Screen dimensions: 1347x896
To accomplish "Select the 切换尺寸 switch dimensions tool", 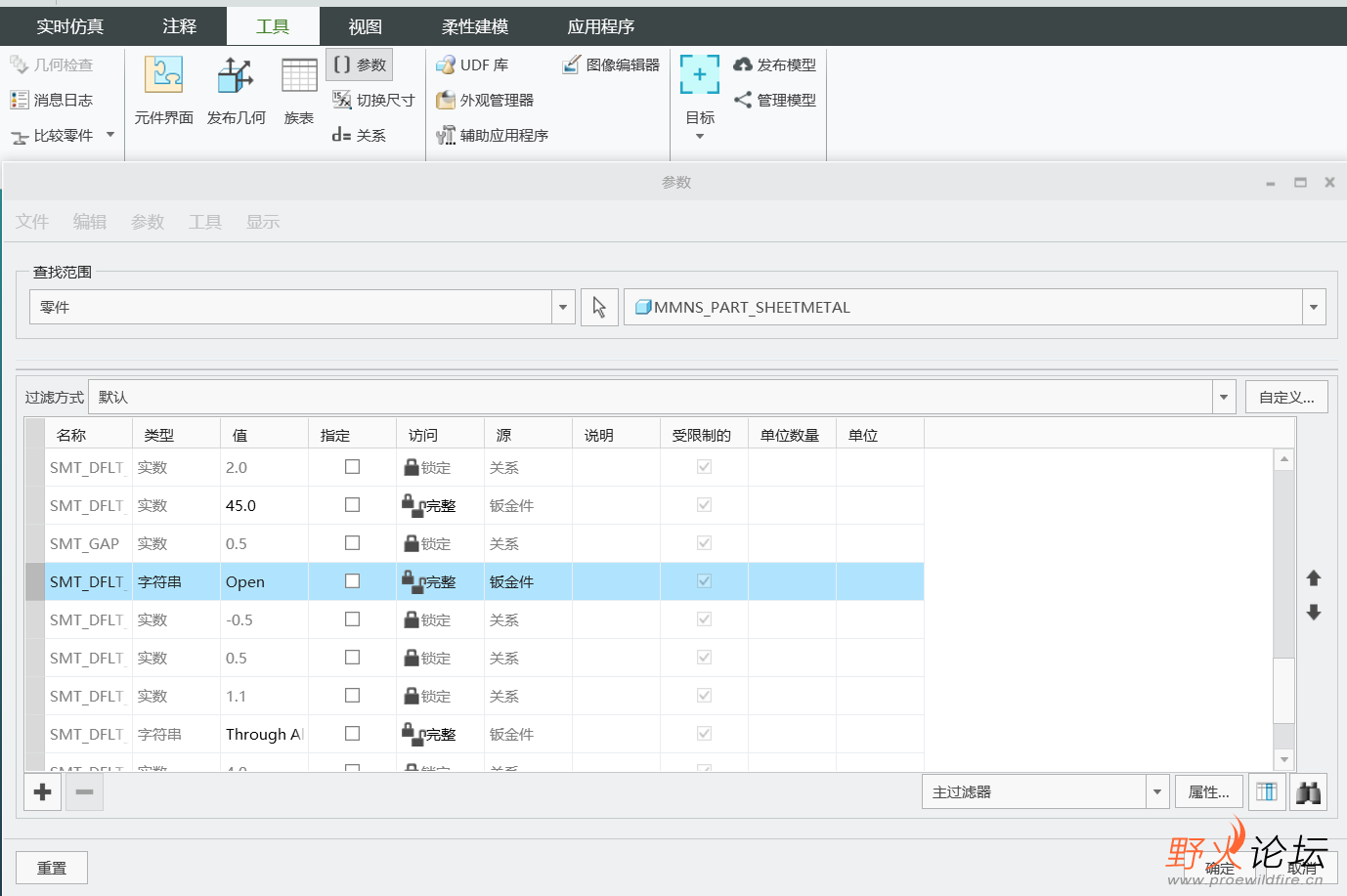I will point(373,100).
